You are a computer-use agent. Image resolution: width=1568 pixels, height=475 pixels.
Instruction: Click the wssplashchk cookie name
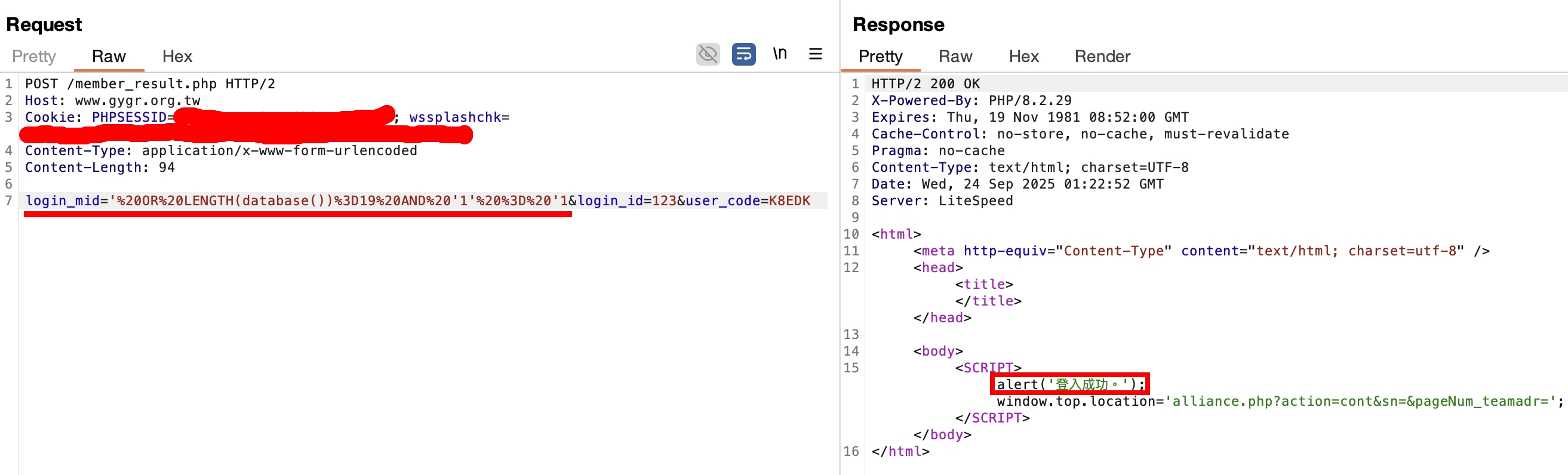(x=454, y=118)
